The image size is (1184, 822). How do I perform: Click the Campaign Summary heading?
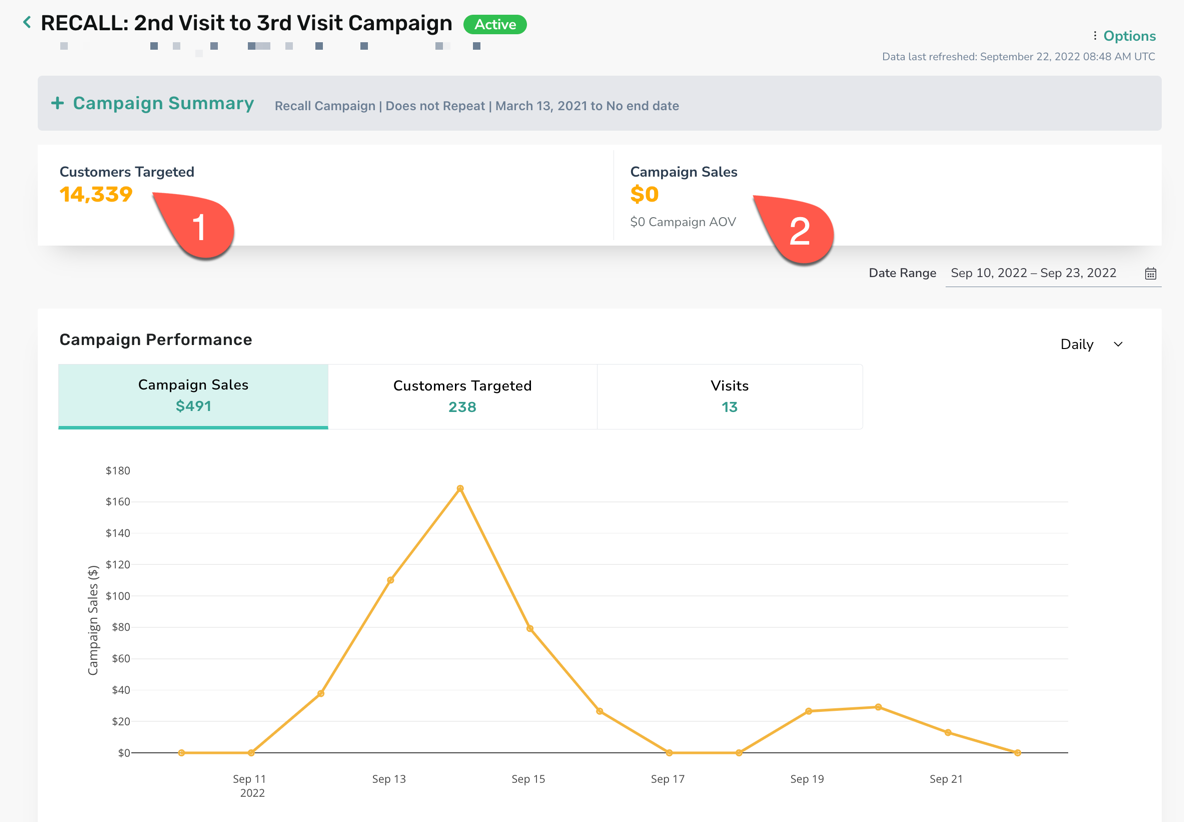pos(163,103)
